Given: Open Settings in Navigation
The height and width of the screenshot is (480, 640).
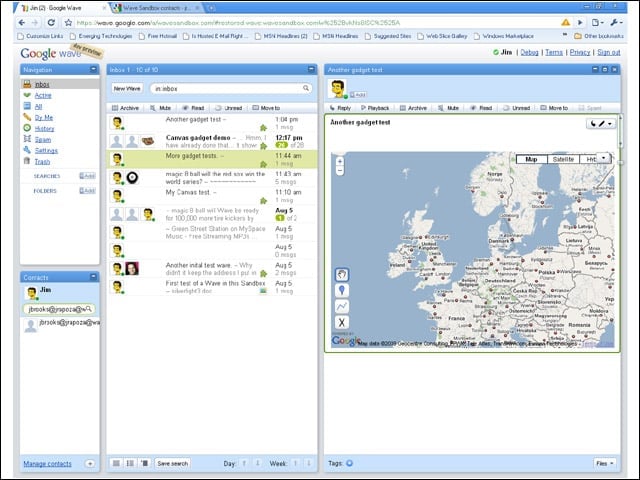Looking at the screenshot, I should pos(46,150).
